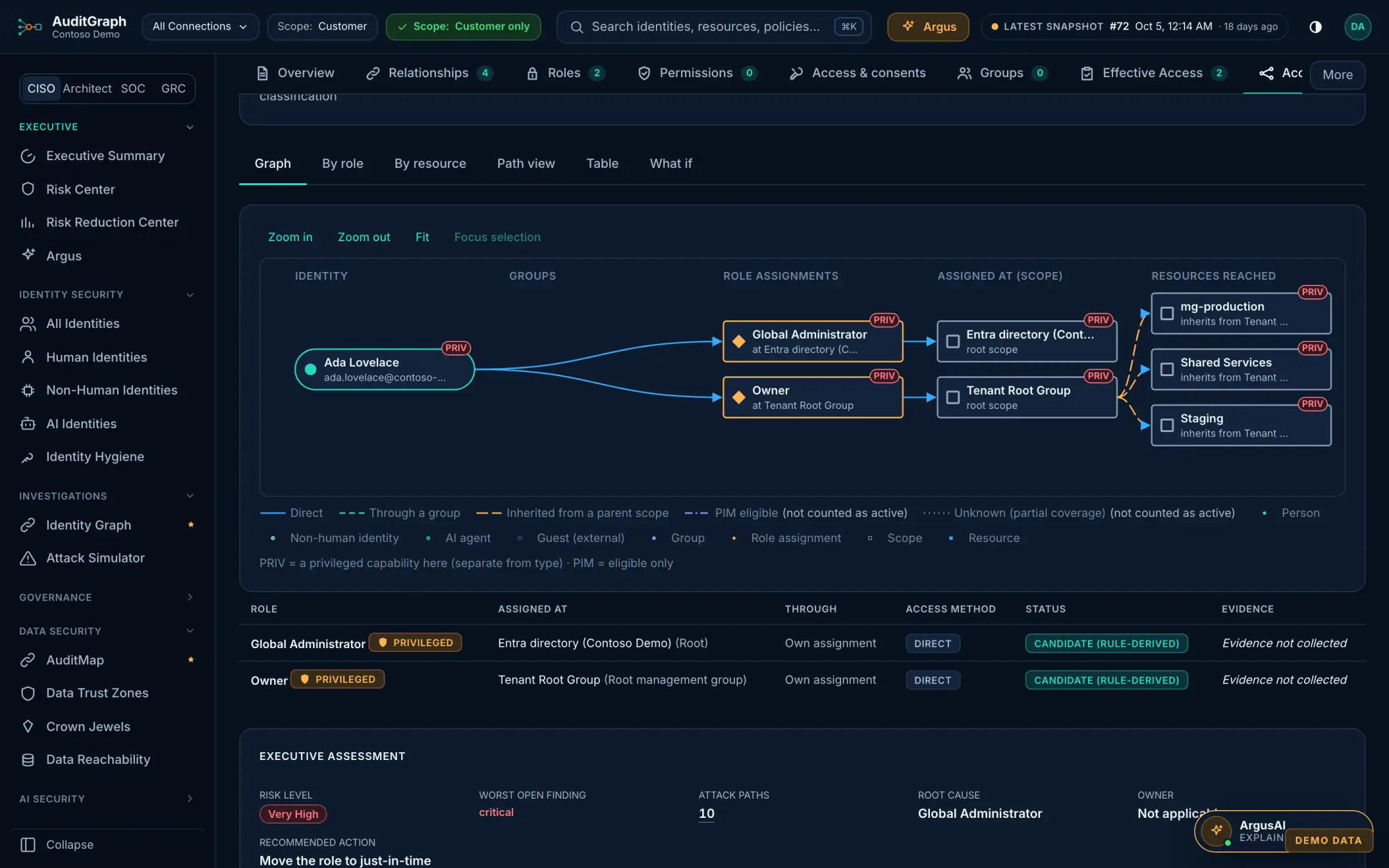Open the DA user avatar menu
Image resolution: width=1389 pixels, height=868 pixels.
1357,26
